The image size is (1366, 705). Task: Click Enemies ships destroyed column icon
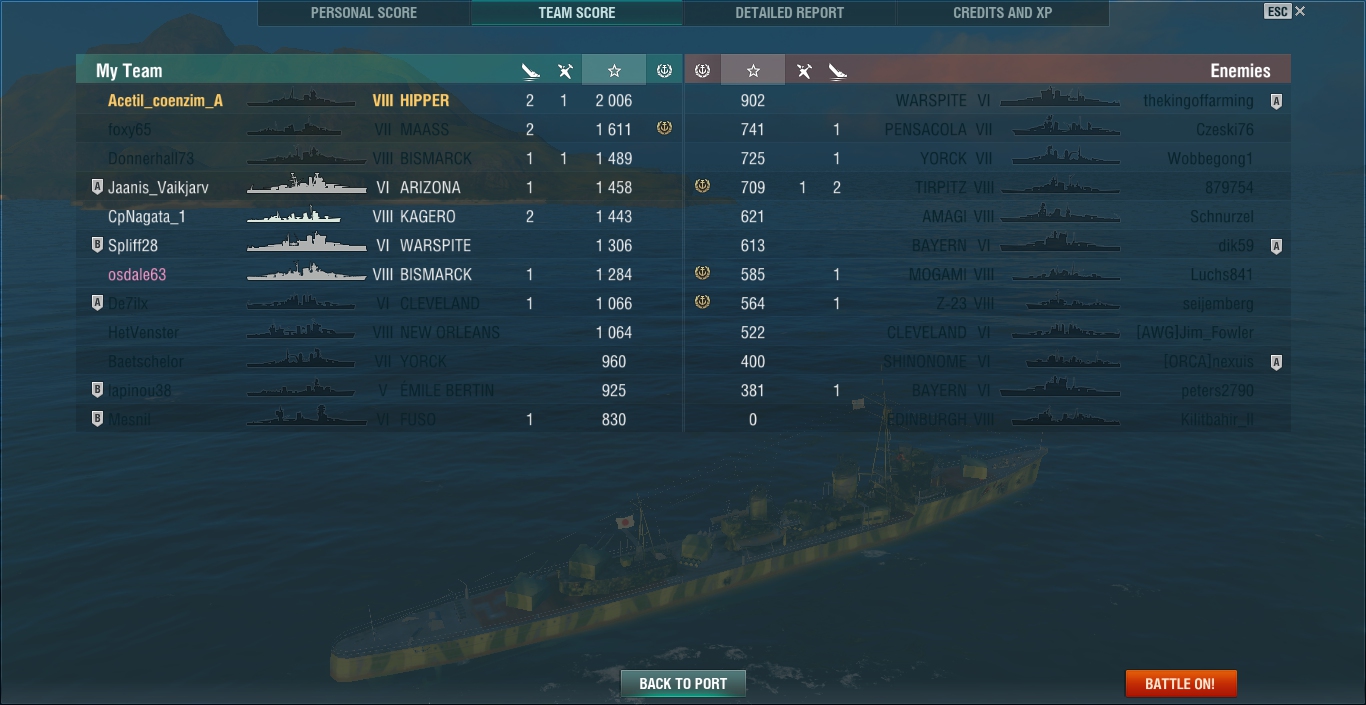(838, 71)
